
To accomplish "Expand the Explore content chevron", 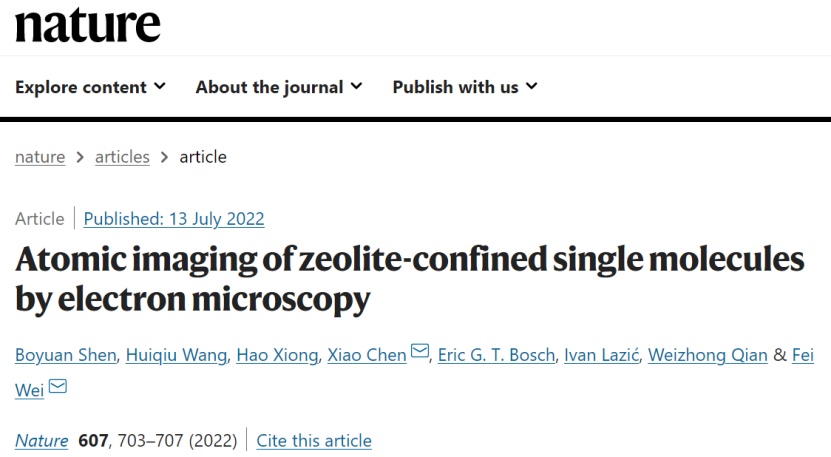I will (x=160, y=86).
